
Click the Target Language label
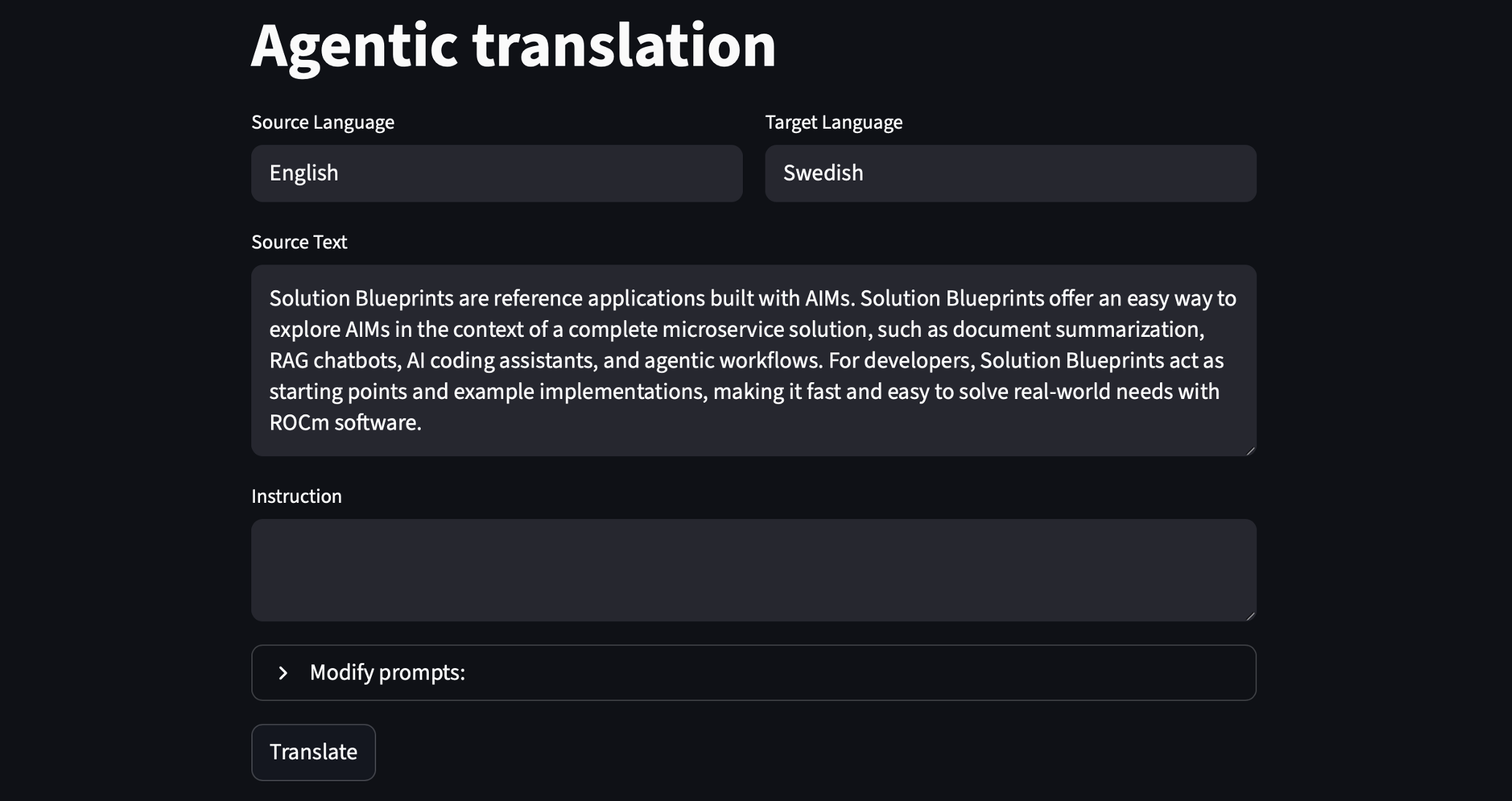pos(833,122)
